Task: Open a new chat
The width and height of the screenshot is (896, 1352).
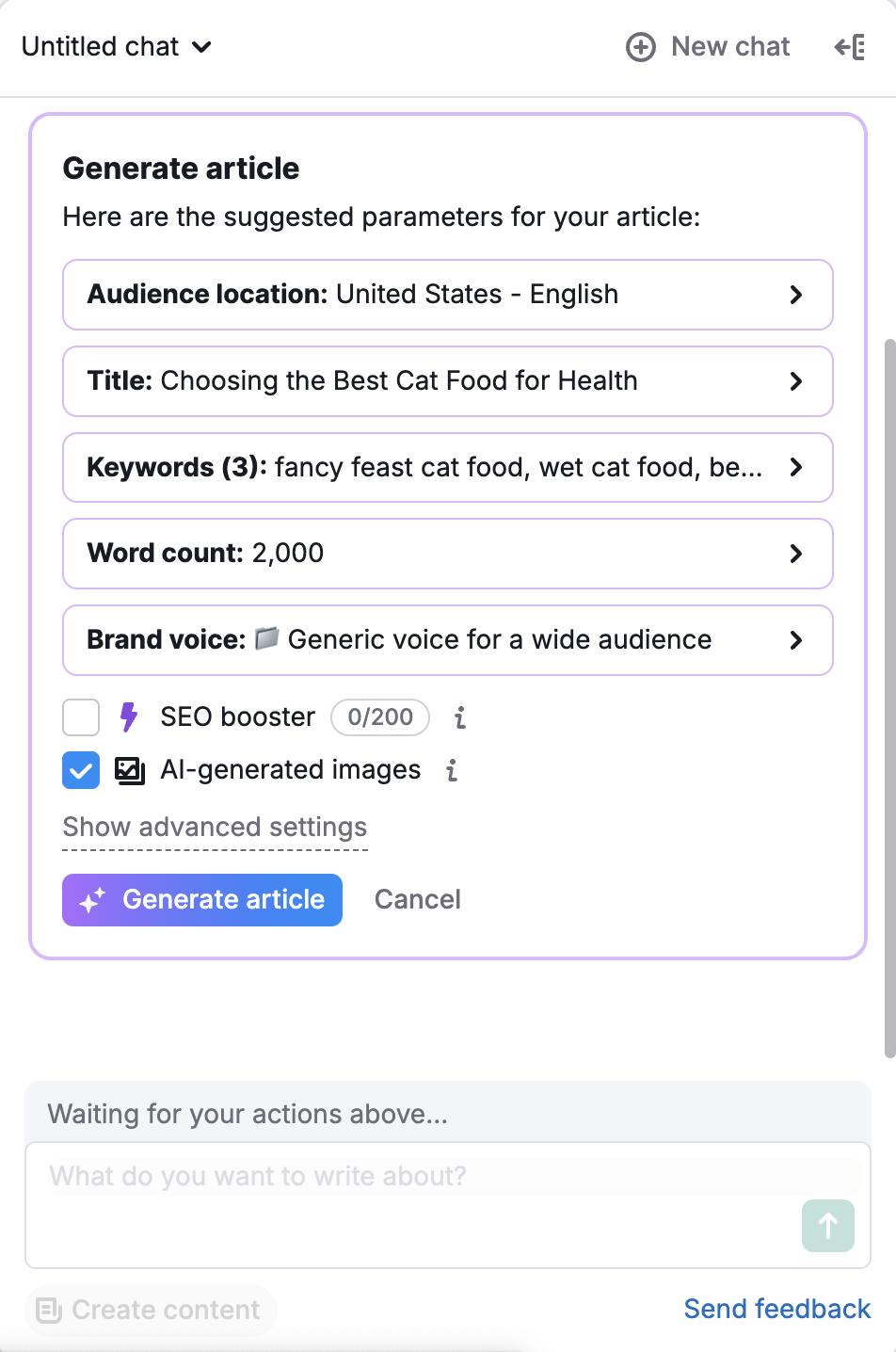Action: point(708,46)
